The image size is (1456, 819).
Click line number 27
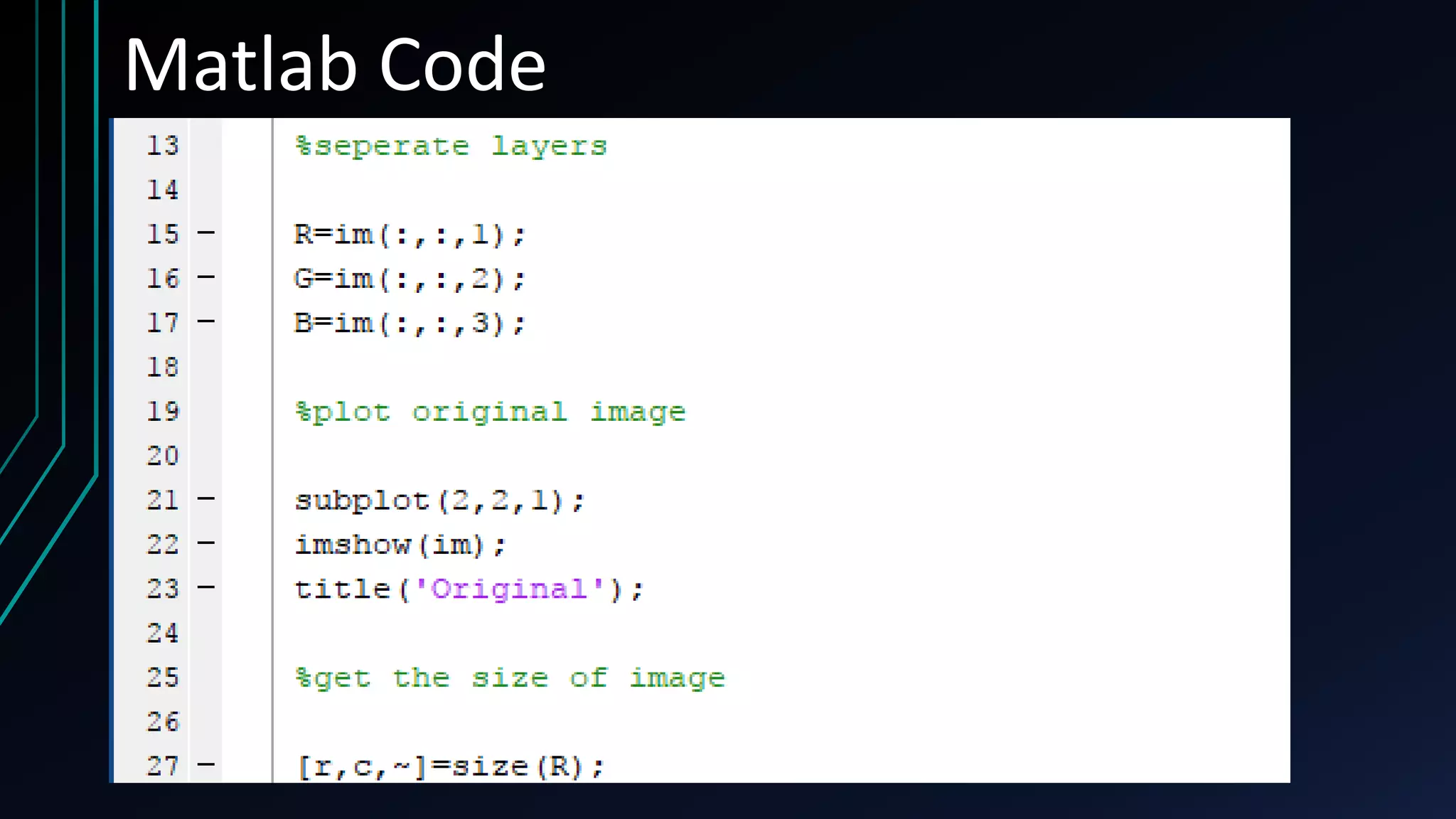(163, 766)
